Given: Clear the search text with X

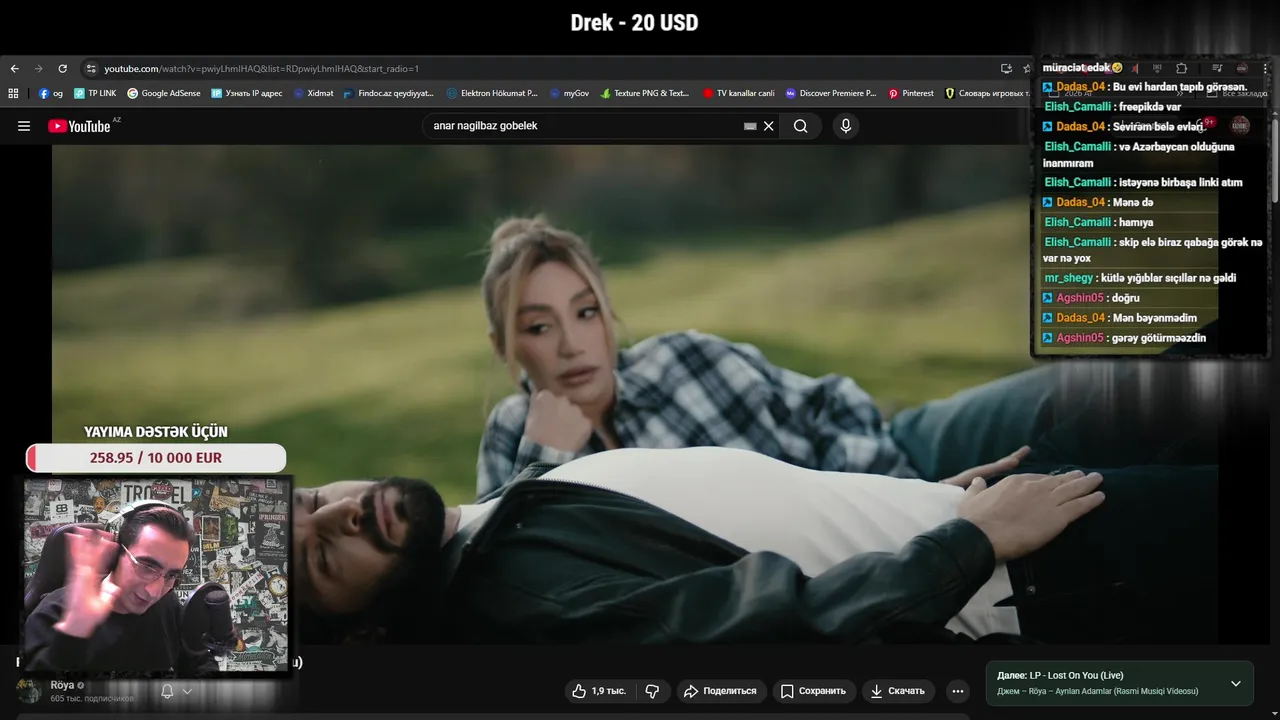Looking at the screenshot, I should coord(769,126).
